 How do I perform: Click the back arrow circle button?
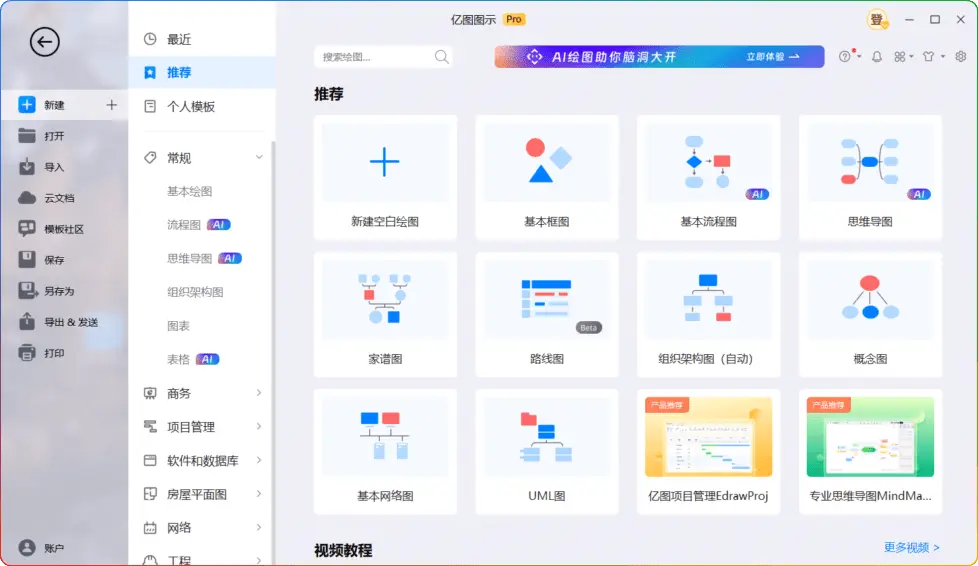pyautogui.click(x=45, y=41)
